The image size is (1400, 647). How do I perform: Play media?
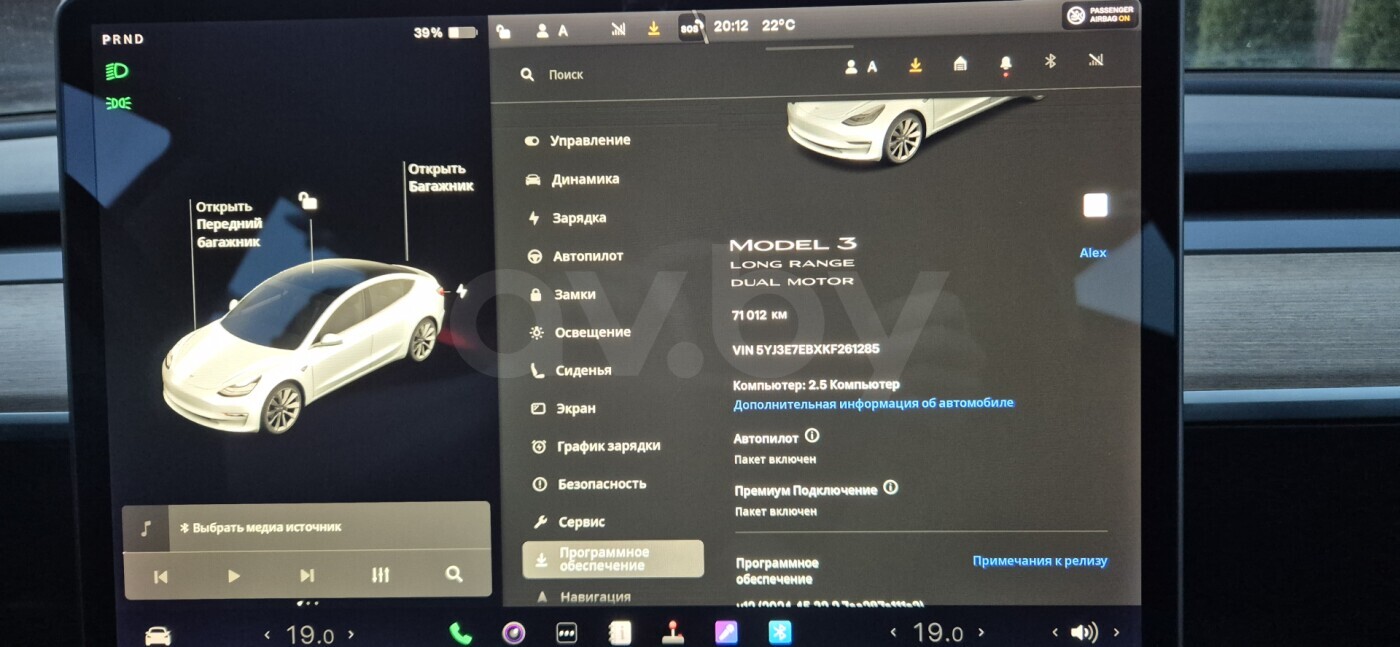click(x=234, y=576)
